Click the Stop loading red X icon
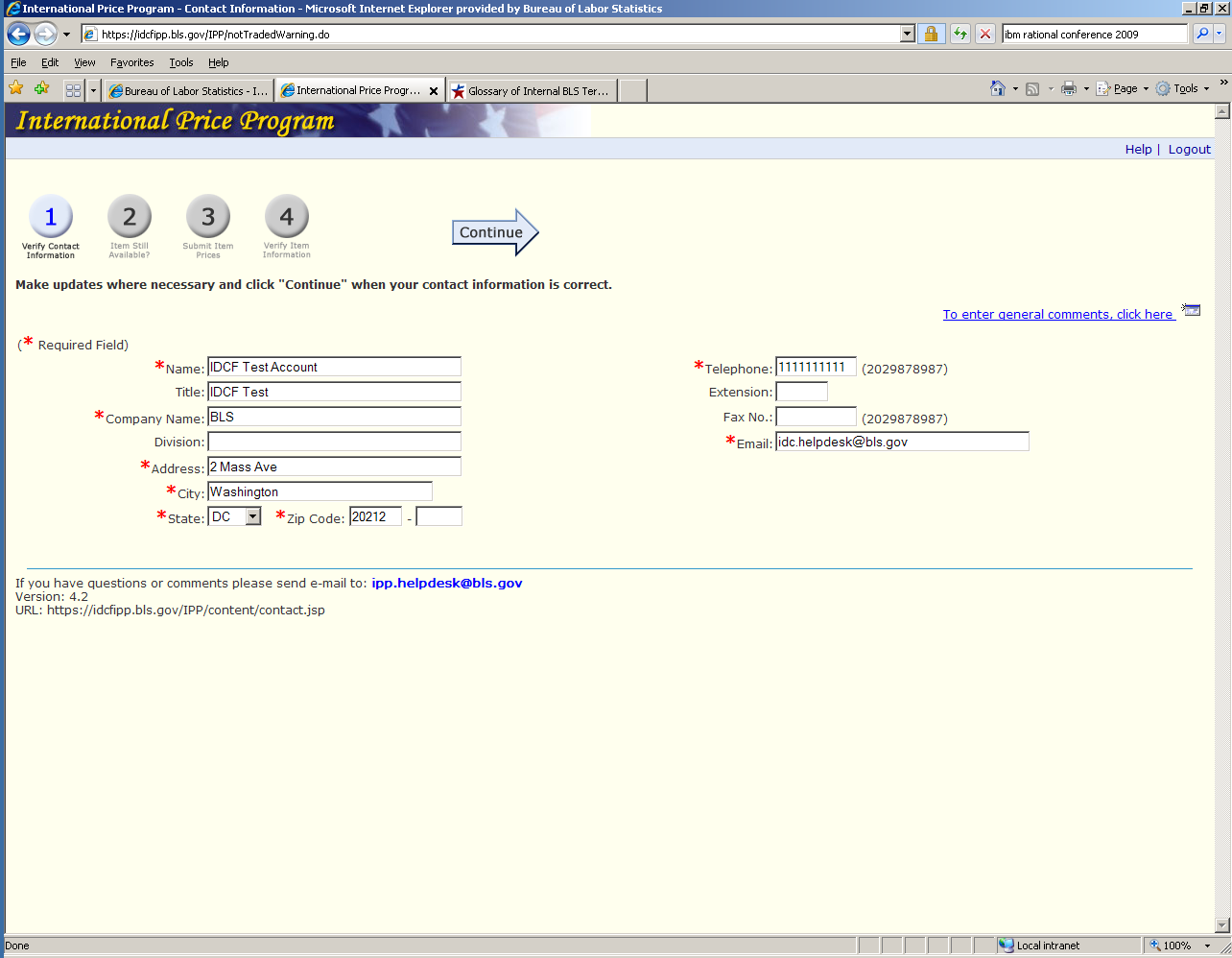Image resolution: width=1232 pixels, height=958 pixels. (985, 35)
